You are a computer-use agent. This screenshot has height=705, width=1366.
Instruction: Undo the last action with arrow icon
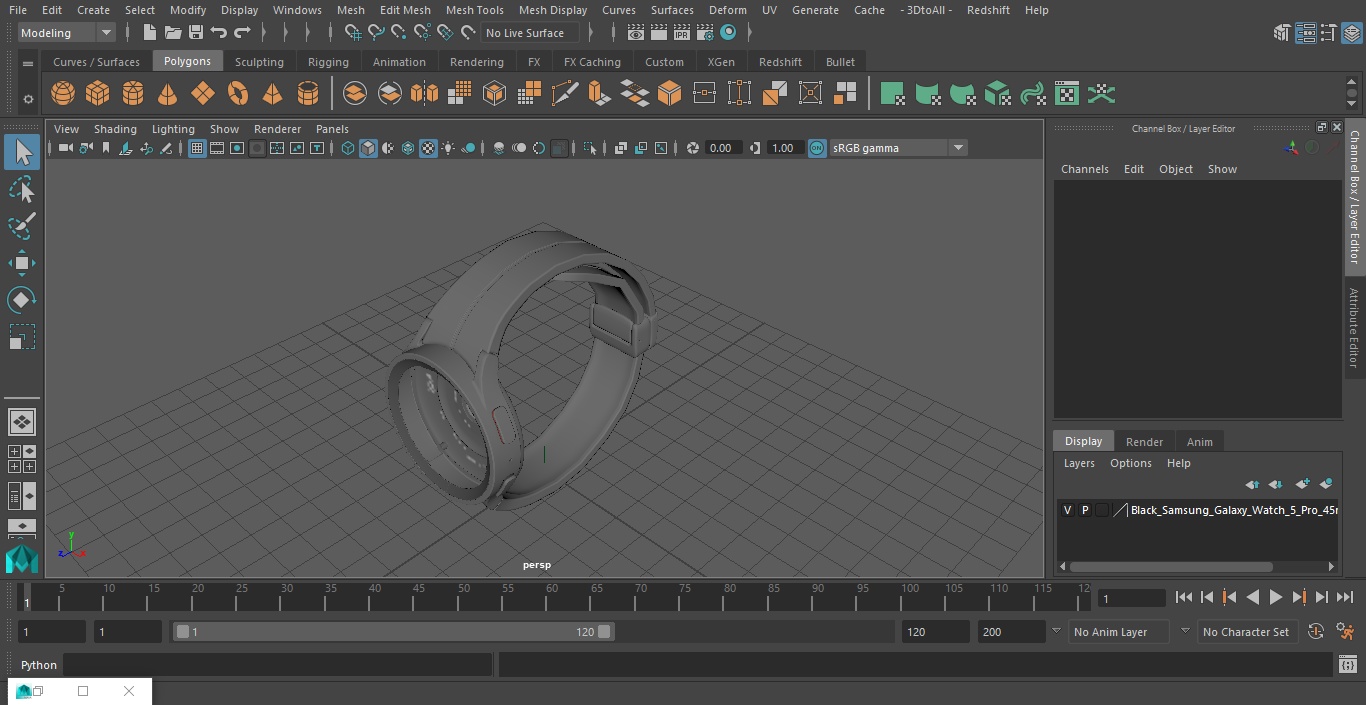click(219, 33)
